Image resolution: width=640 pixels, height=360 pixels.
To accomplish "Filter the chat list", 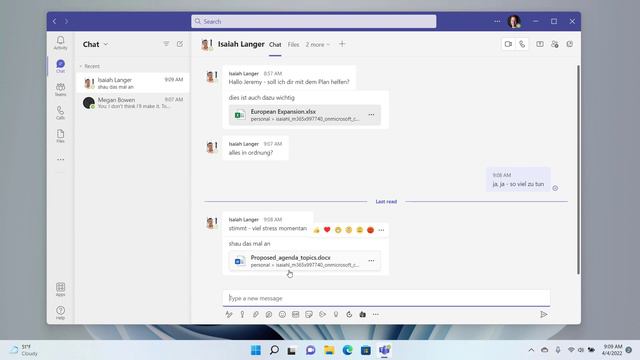I will tap(166, 44).
